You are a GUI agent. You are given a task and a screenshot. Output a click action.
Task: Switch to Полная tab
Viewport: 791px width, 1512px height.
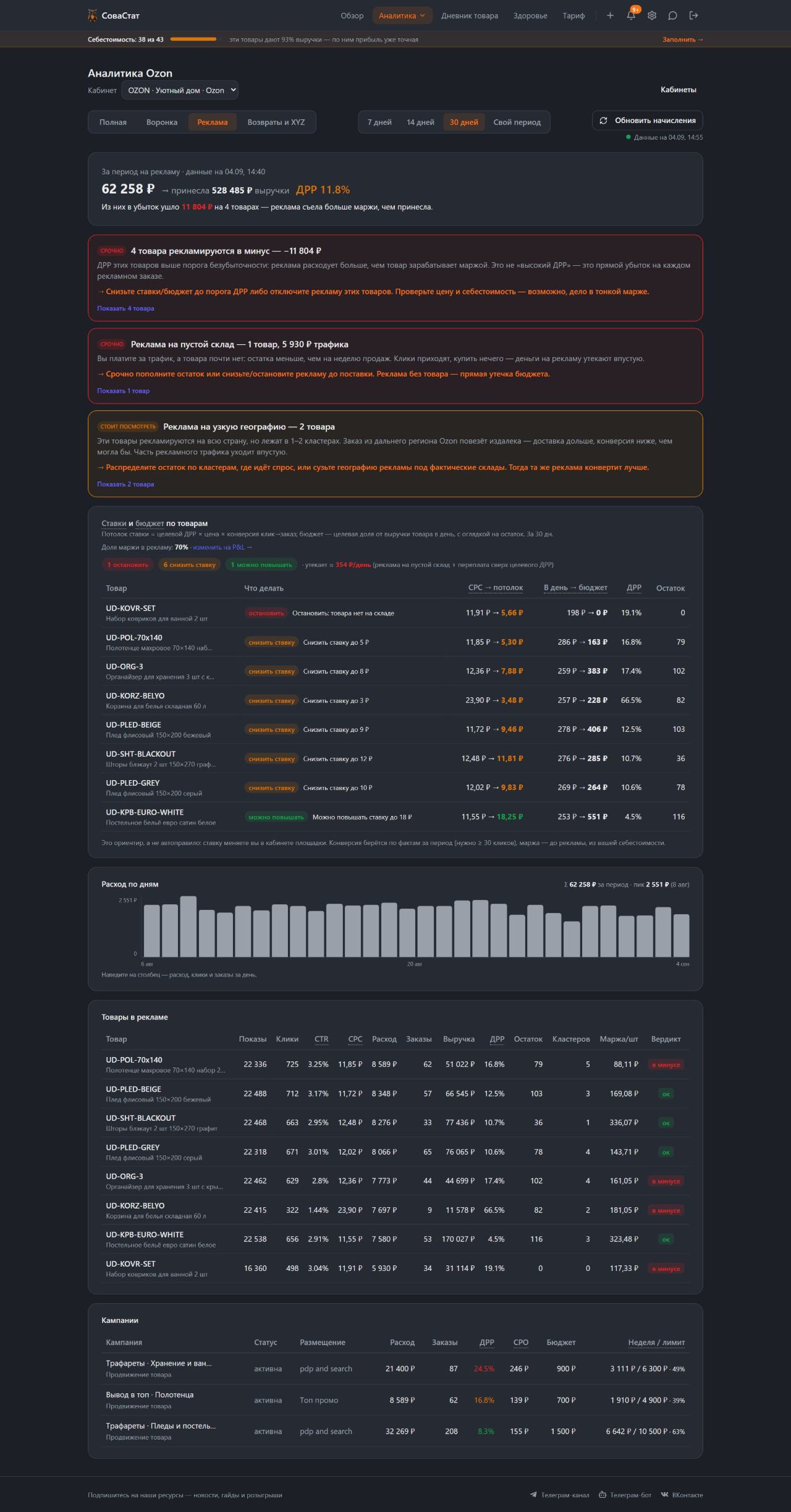pos(113,122)
